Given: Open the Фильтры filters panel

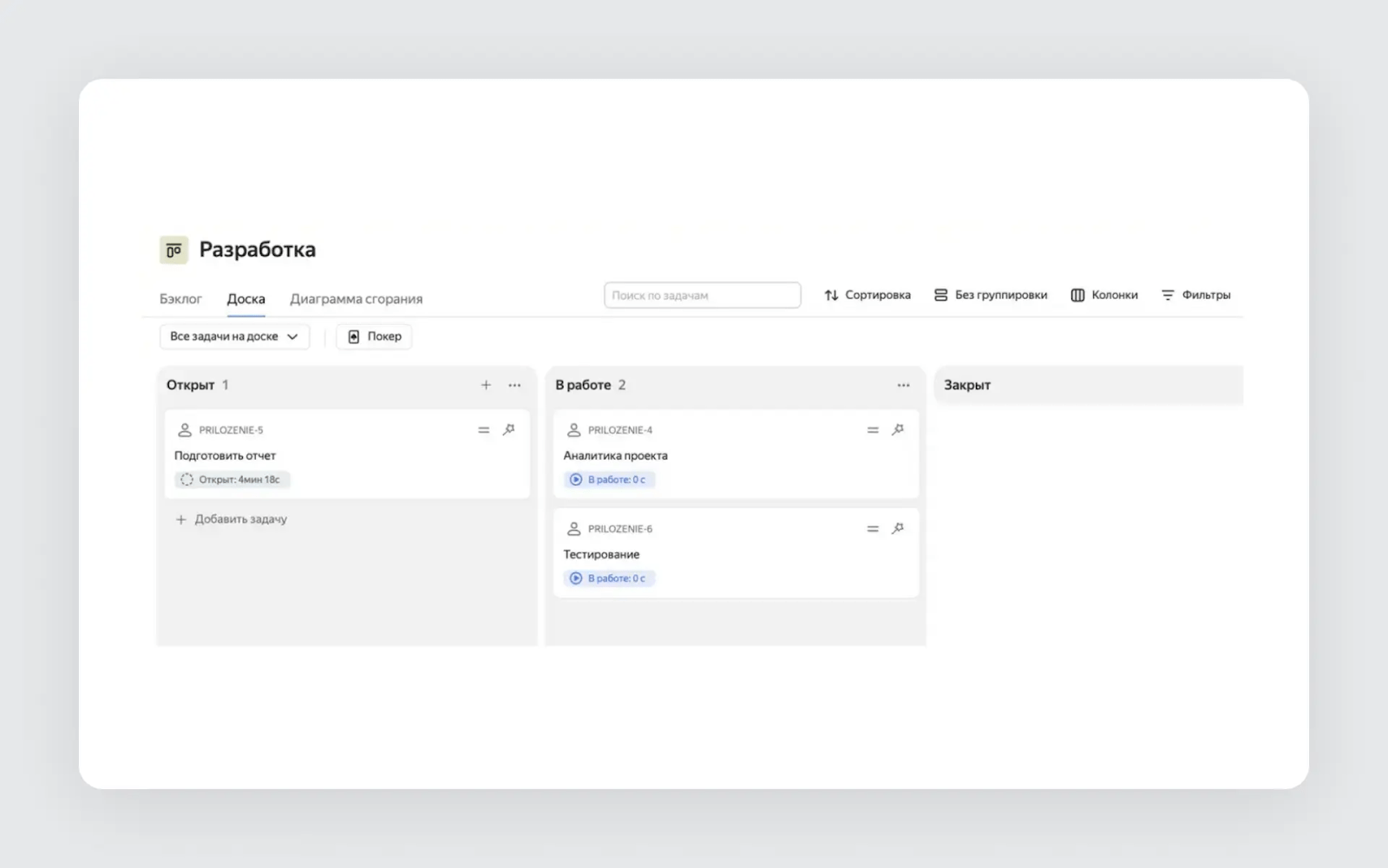Looking at the screenshot, I should [1195, 295].
